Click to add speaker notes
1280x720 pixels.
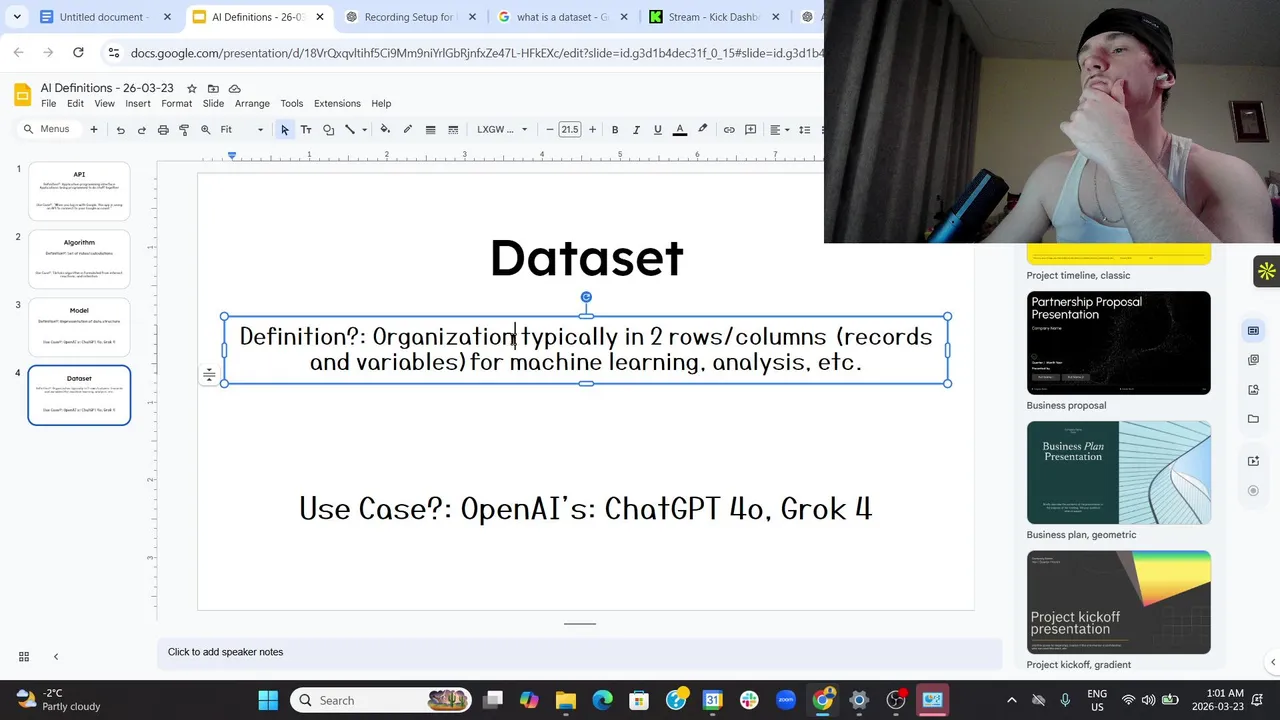[580, 652]
